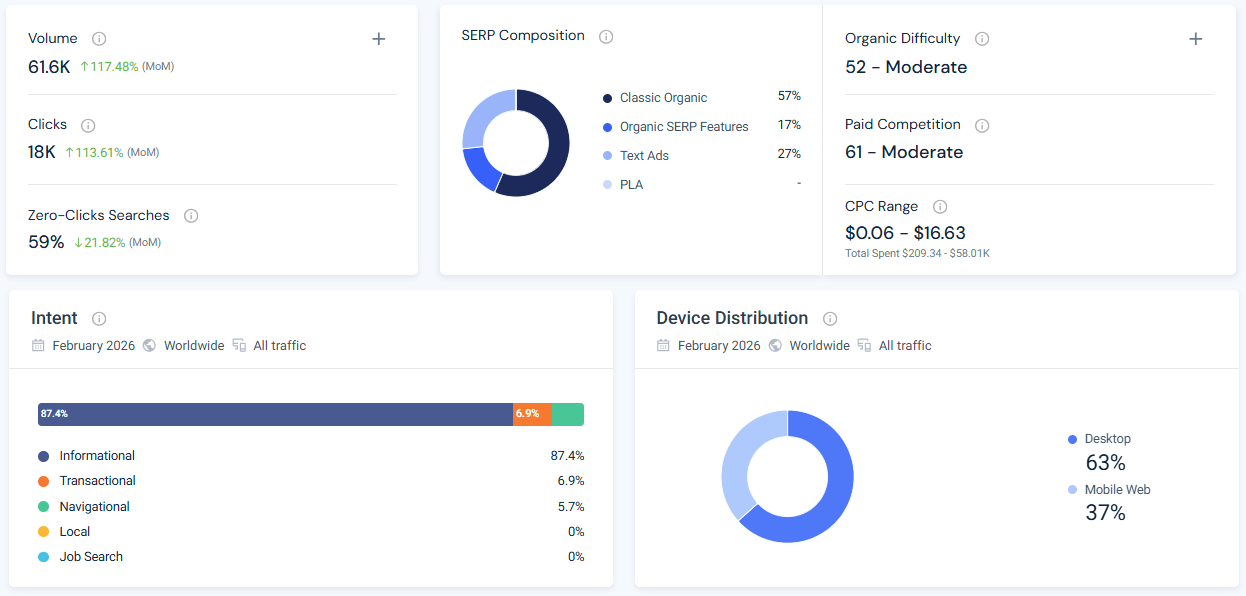Click the SERP Composition donut chart
Screen dimensions: 1246x596
[516, 143]
